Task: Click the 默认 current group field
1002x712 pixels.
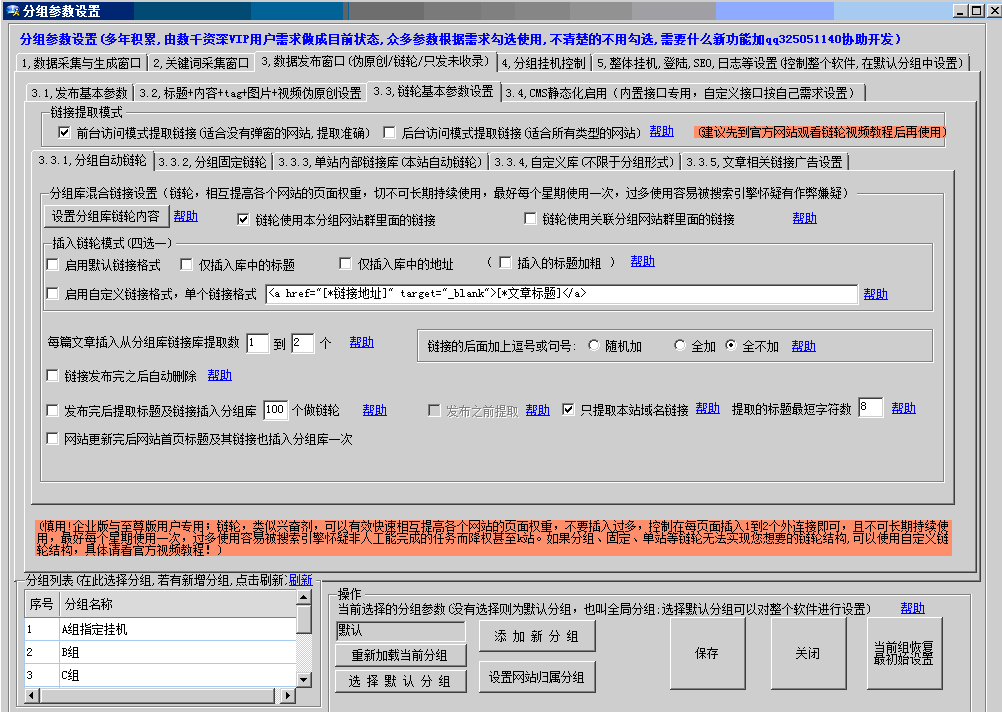Action: (x=401, y=631)
